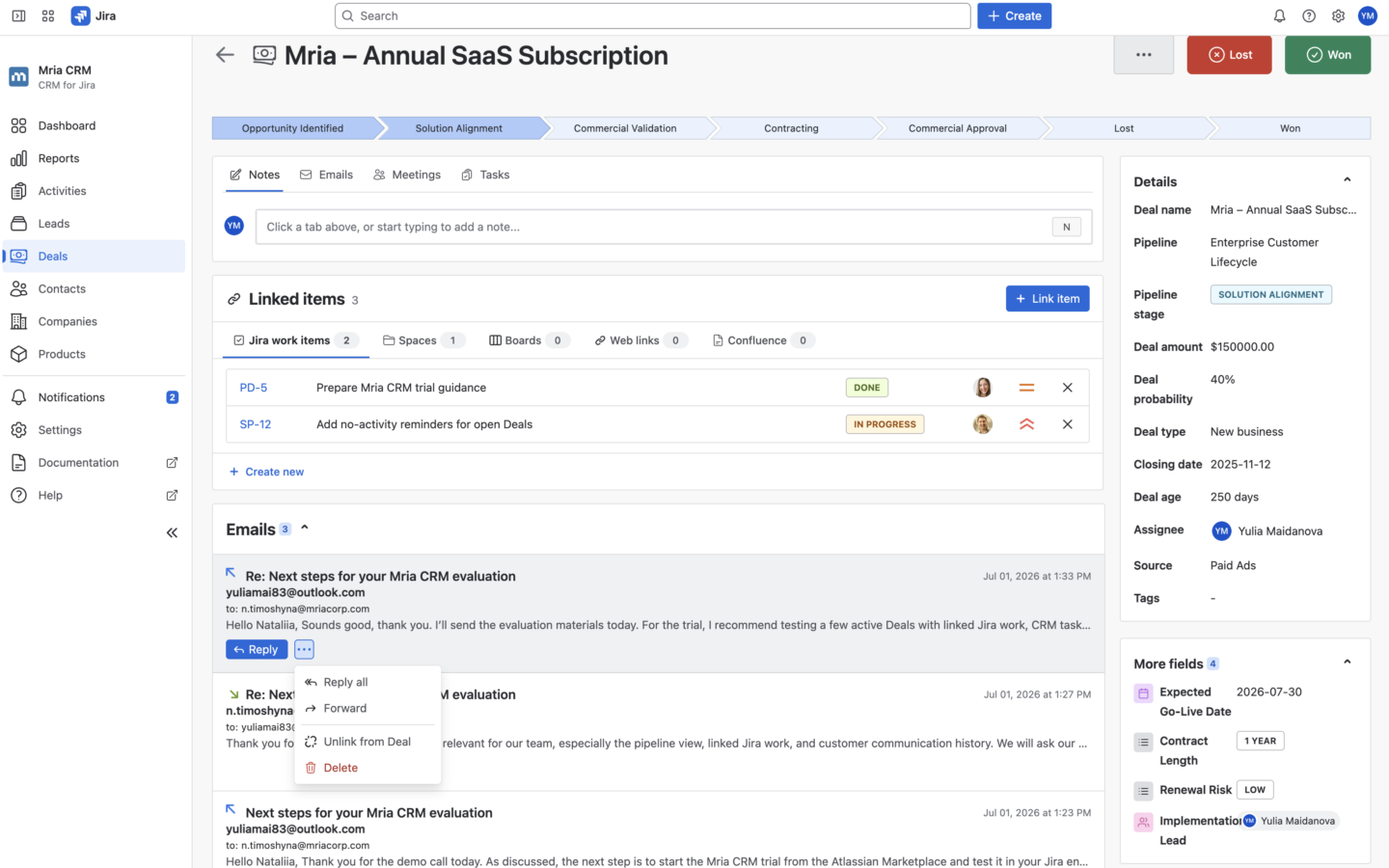Open Leads in the sidebar
This screenshot has width=1389, height=868.
tap(94, 224)
